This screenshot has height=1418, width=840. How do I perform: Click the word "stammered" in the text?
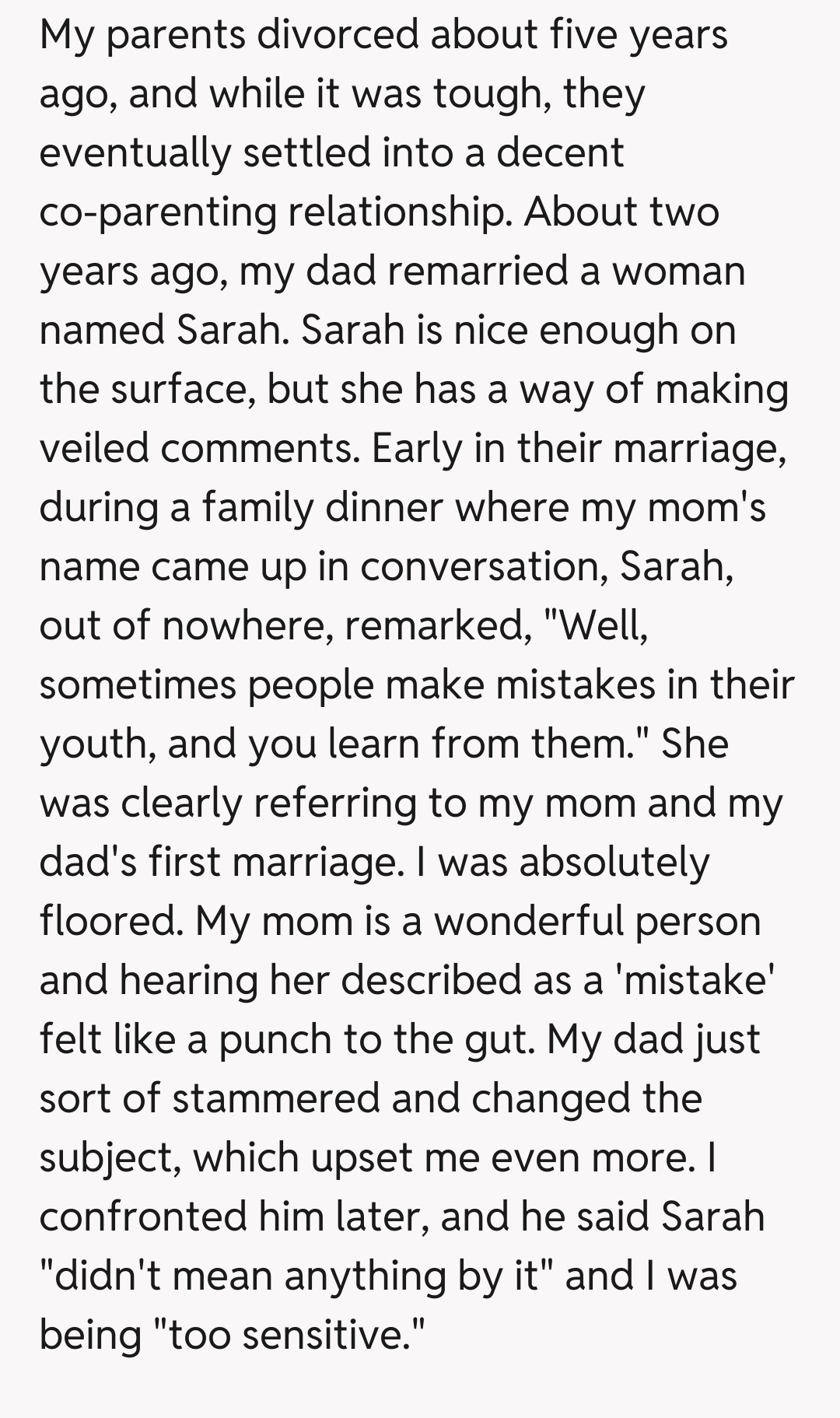pyautogui.click(x=276, y=1099)
